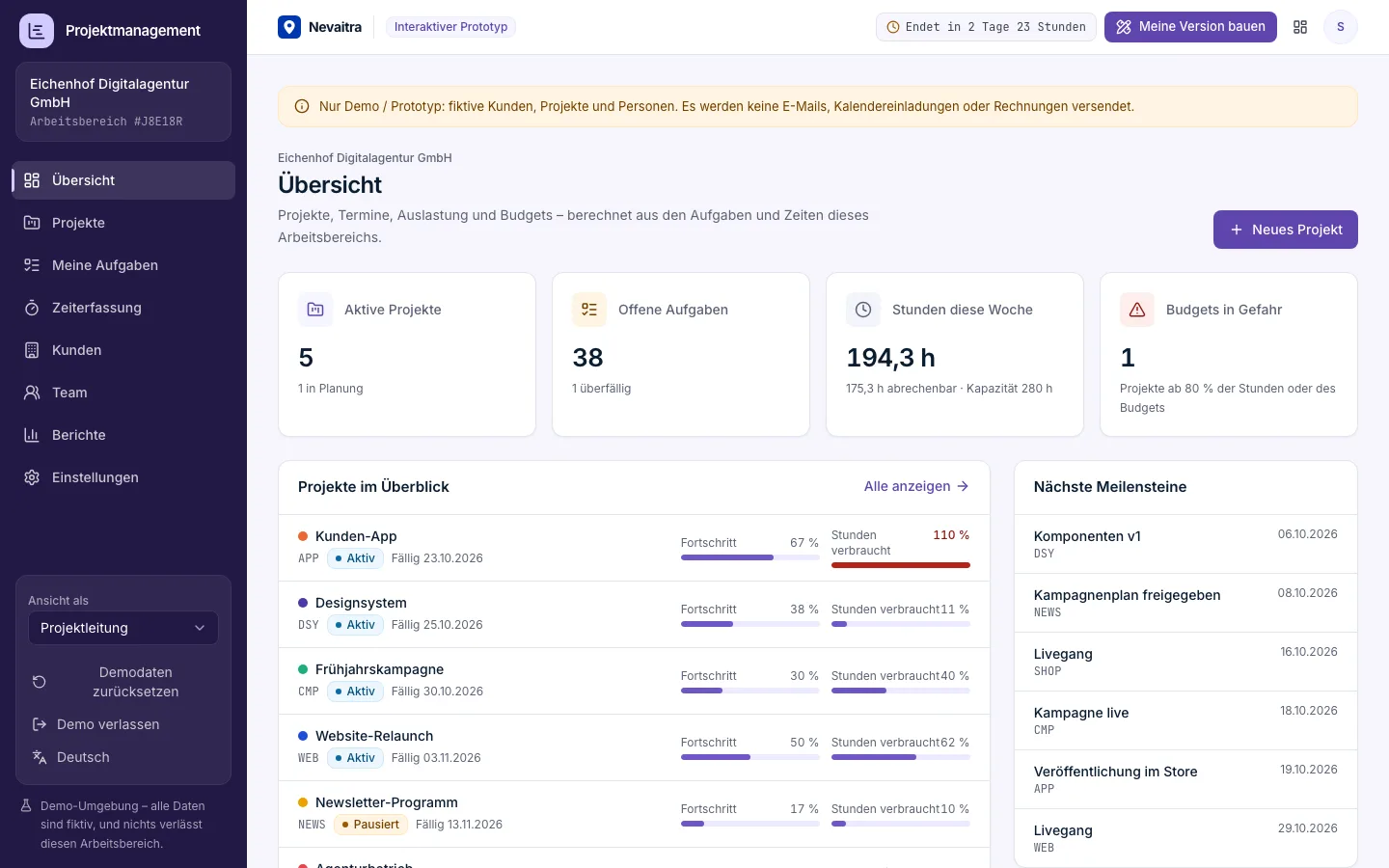Click the Einstellungen gear icon
This screenshot has width=1389, height=868.
[32, 477]
